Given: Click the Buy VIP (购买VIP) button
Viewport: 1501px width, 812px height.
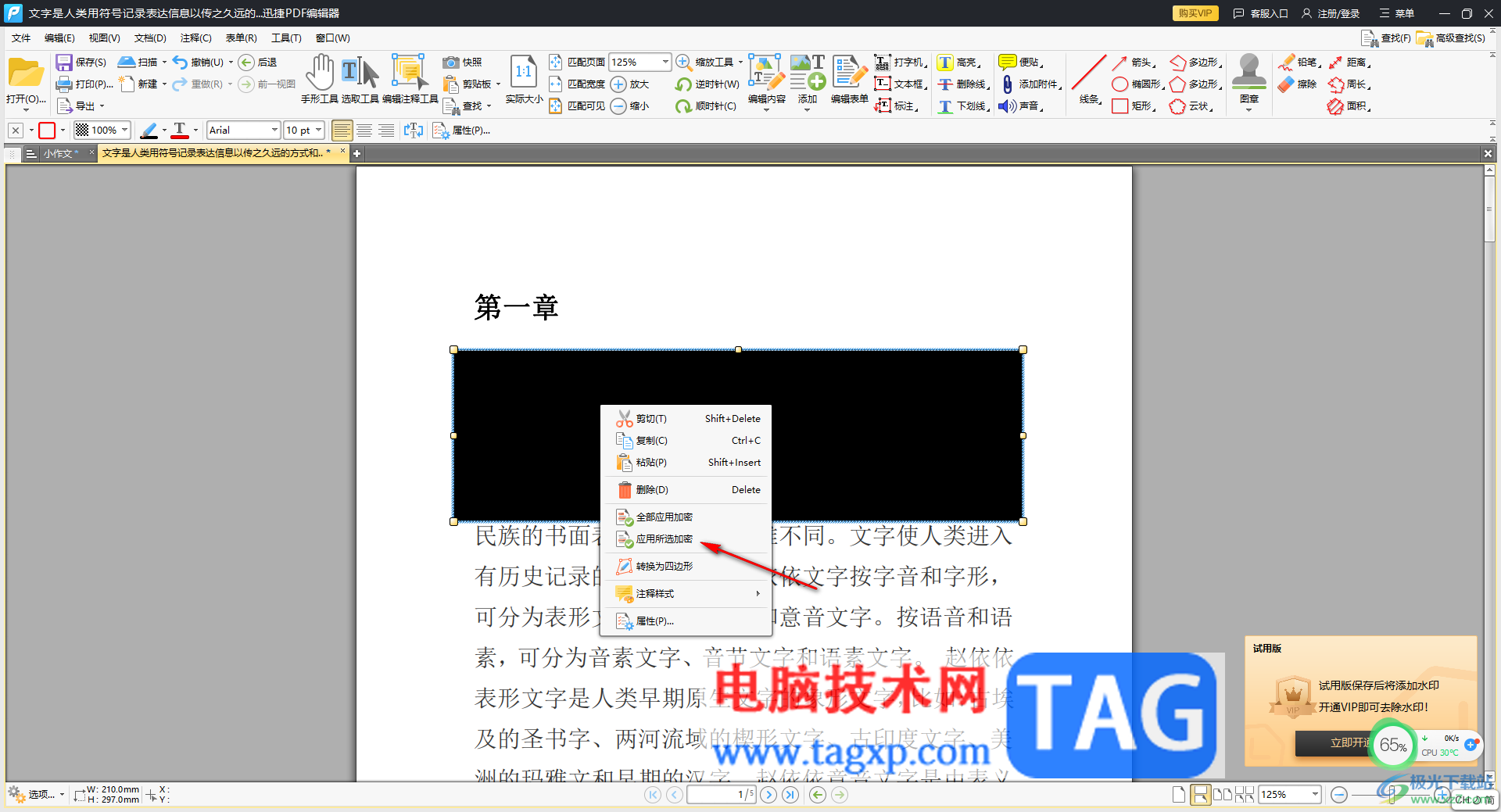Looking at the screenshot, I should point(1195,13).
